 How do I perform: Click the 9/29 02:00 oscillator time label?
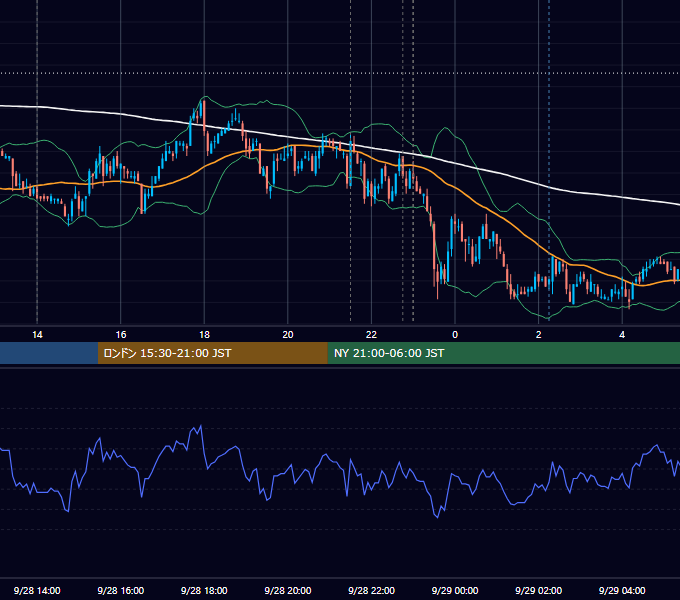tap(539, 590)
